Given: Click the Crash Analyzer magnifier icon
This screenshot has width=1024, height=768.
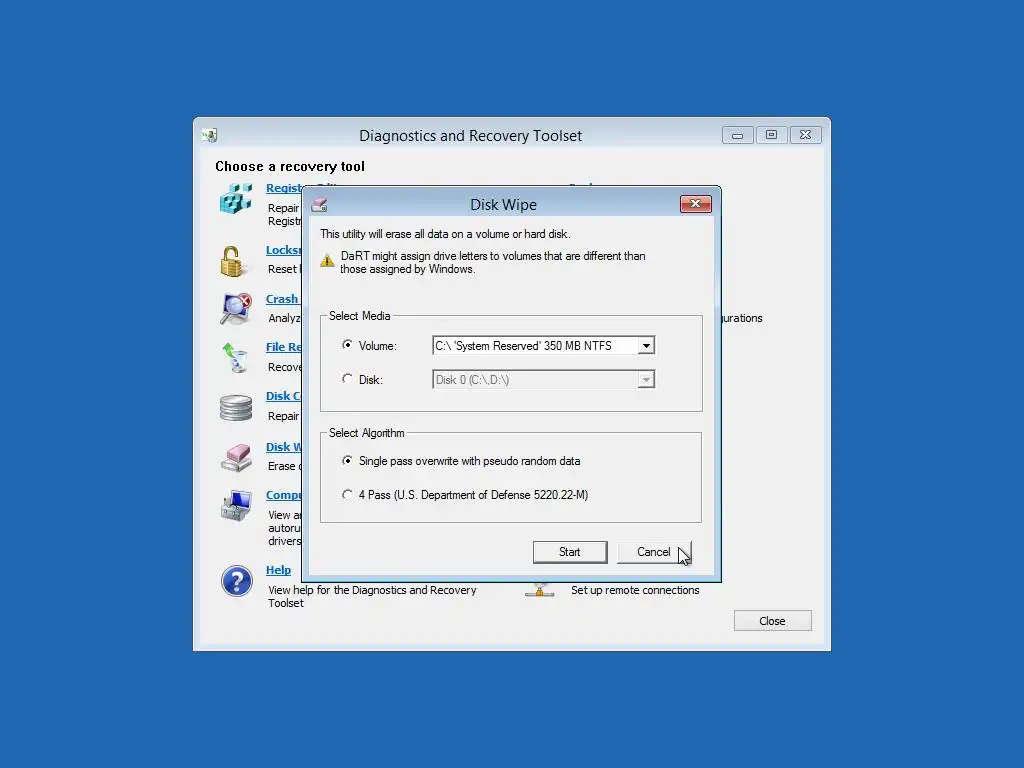Looking at the screenshot, I should (236, 309).
